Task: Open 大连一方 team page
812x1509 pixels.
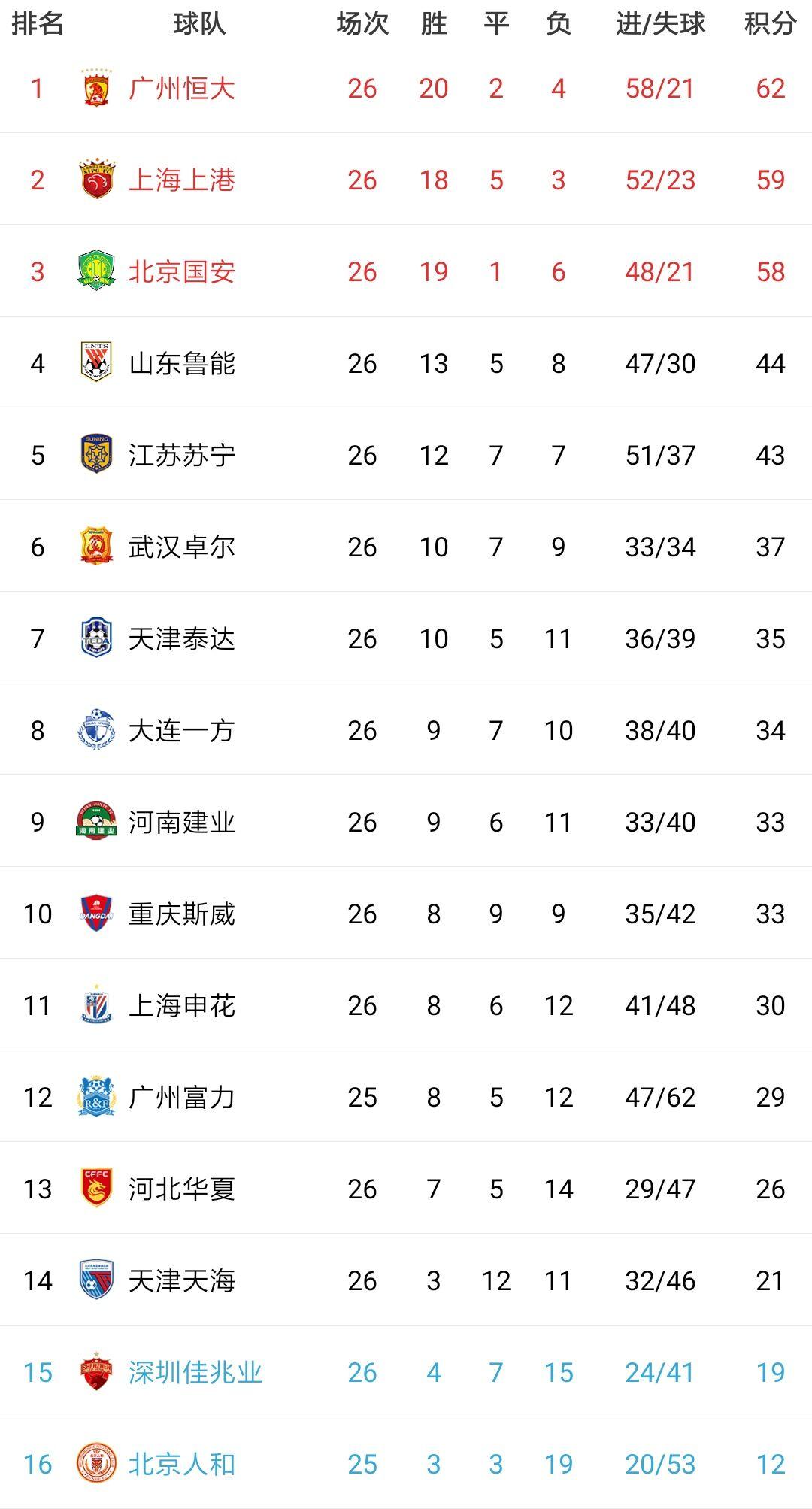Action: pos(182,730)
